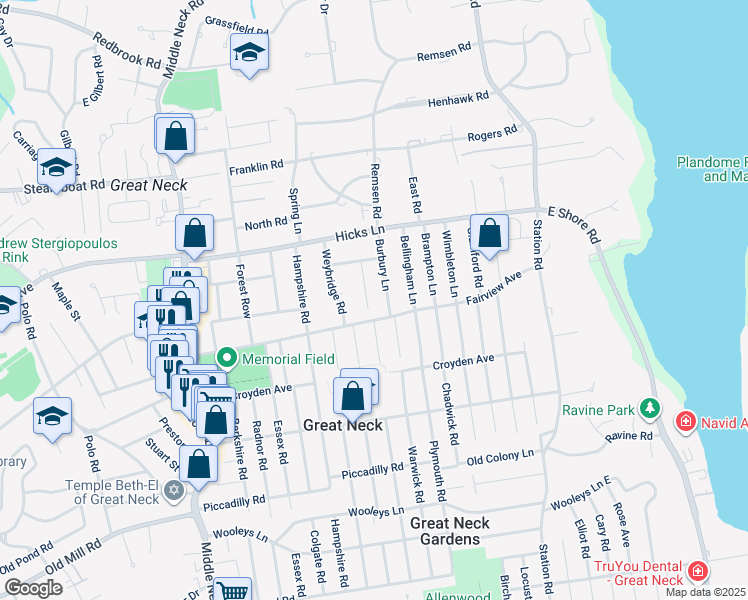Click the Wooleys Ln E street label

[x=581, y=493]
